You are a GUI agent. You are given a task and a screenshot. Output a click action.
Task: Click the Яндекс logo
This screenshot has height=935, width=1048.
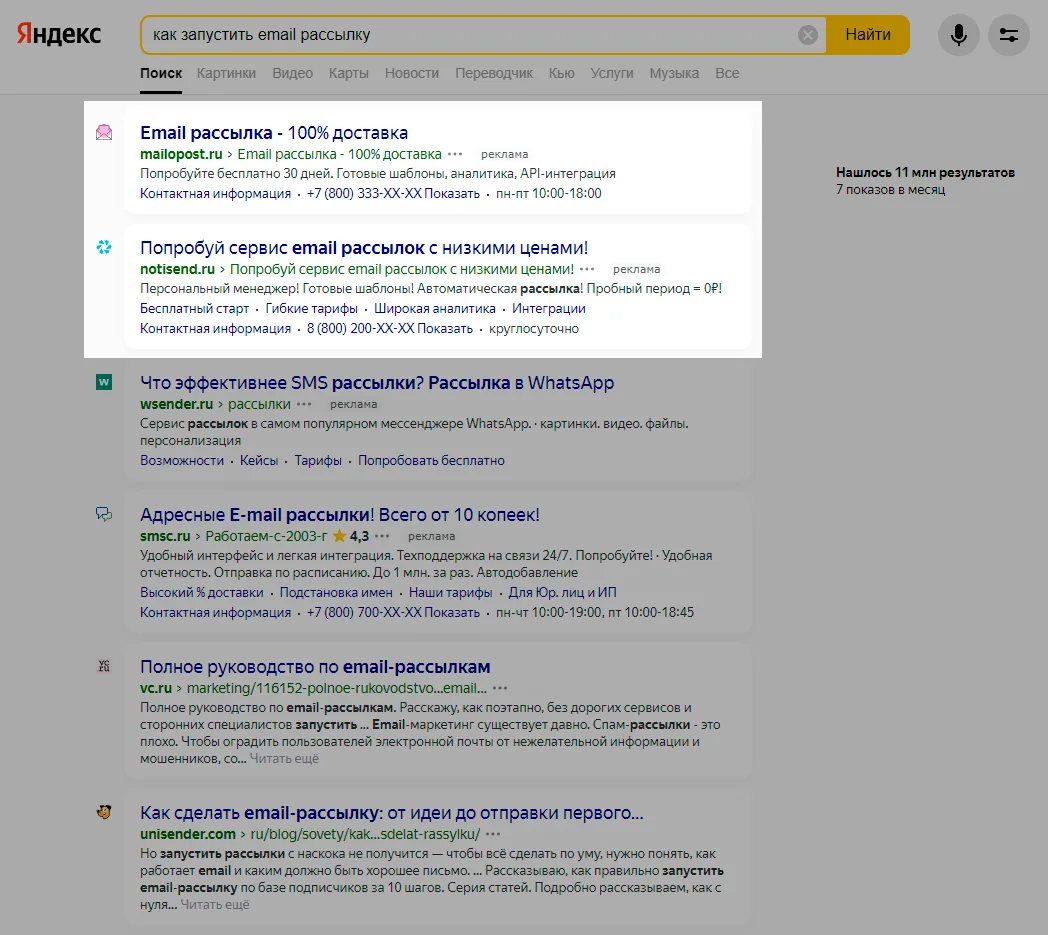point(59,33)
